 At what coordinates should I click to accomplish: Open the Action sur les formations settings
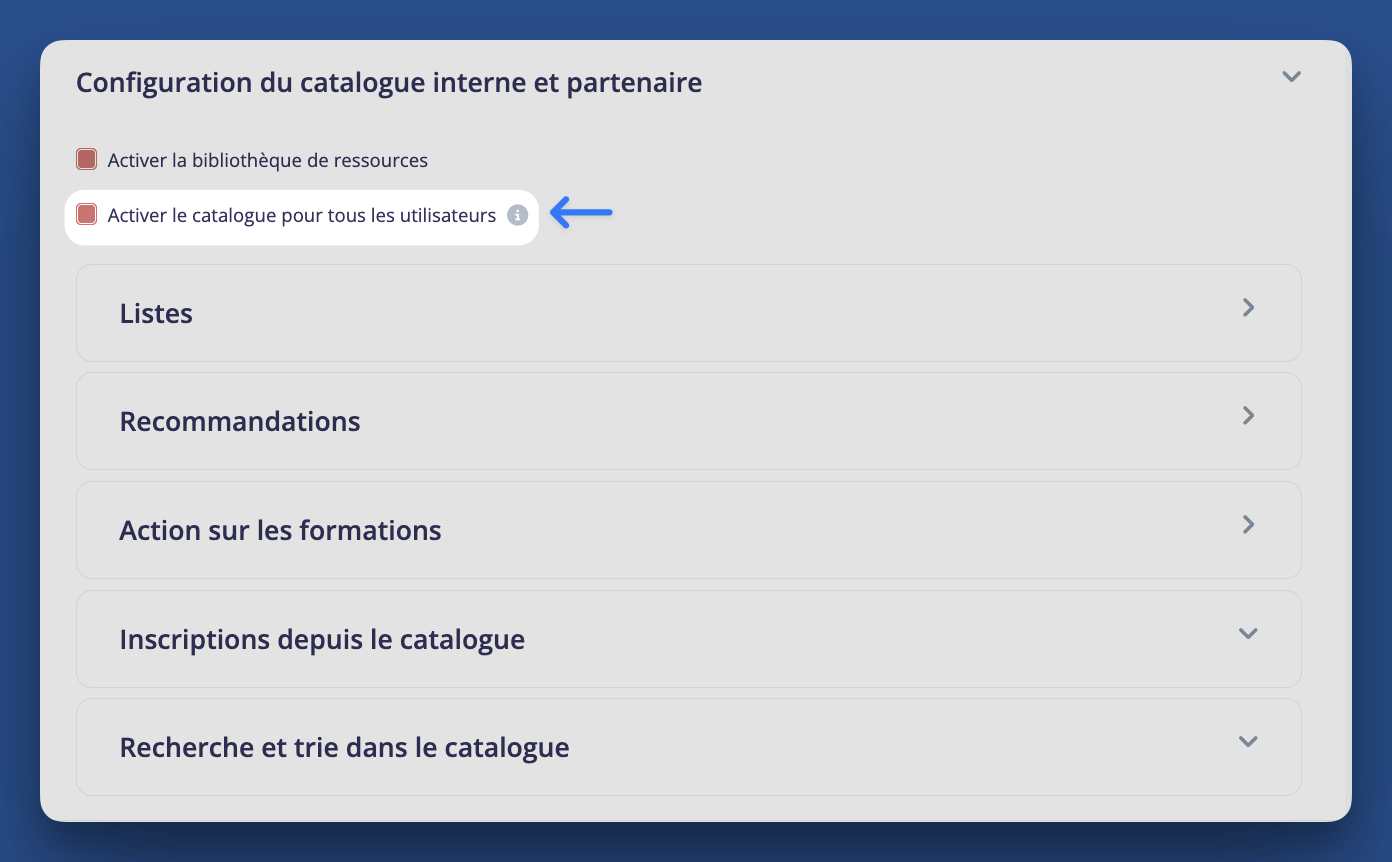click(688, 529)
